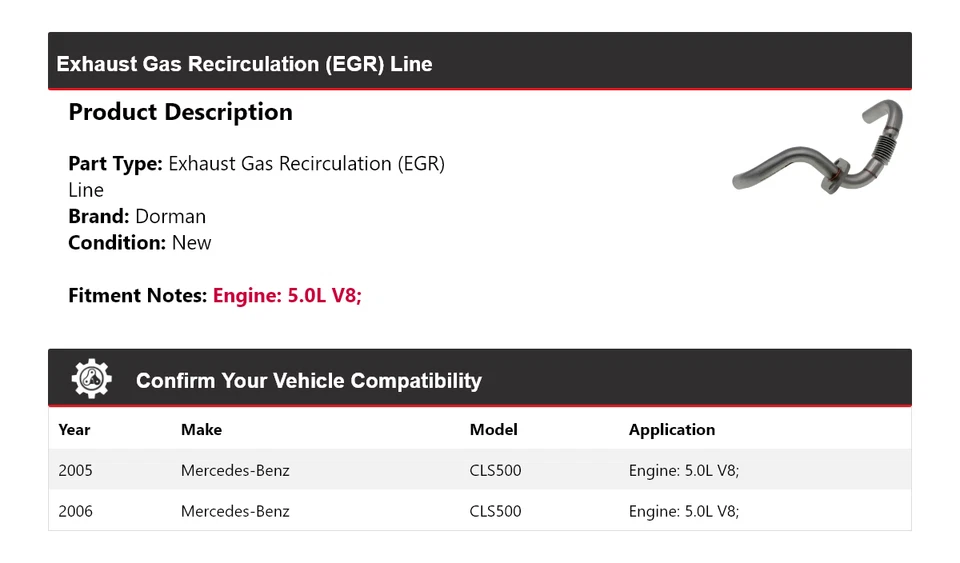Screen dimensions: 960x563
Task: Click the Confirm Your Vehicle Compatibility header
Action: tap(308, 381)
